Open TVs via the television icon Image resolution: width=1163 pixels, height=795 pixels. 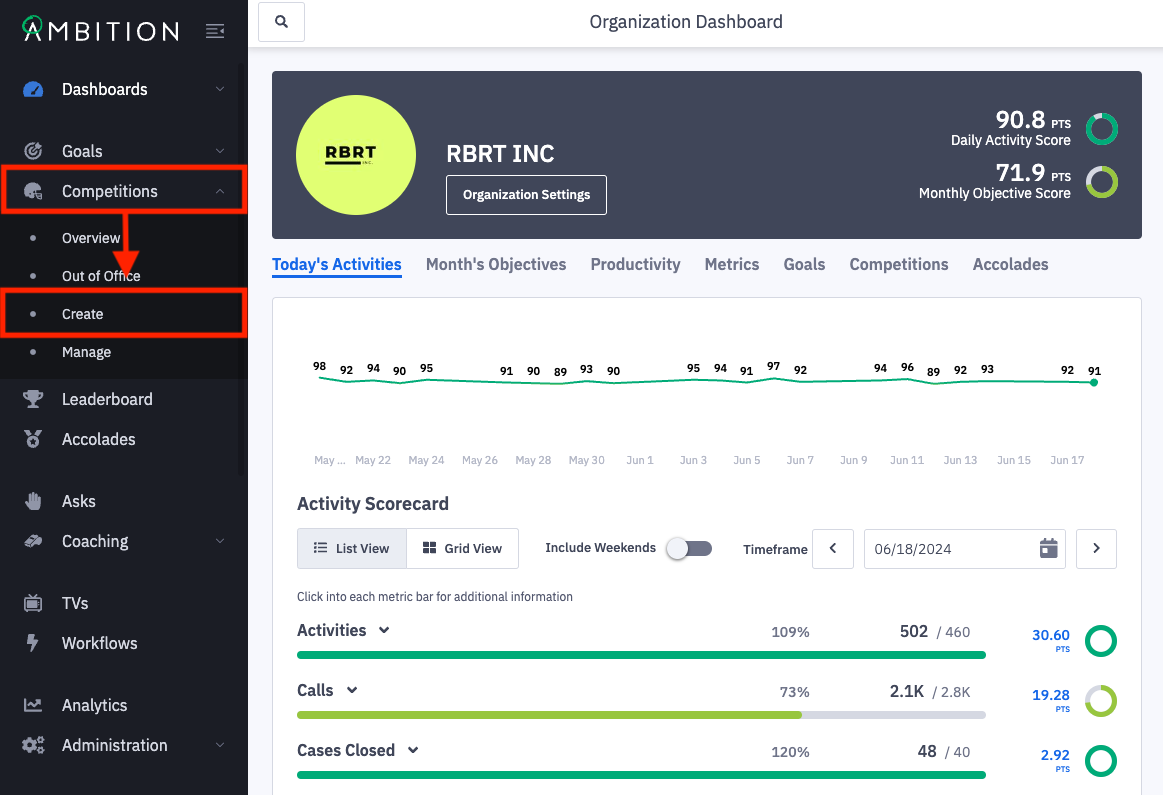(x=33, y=603)
